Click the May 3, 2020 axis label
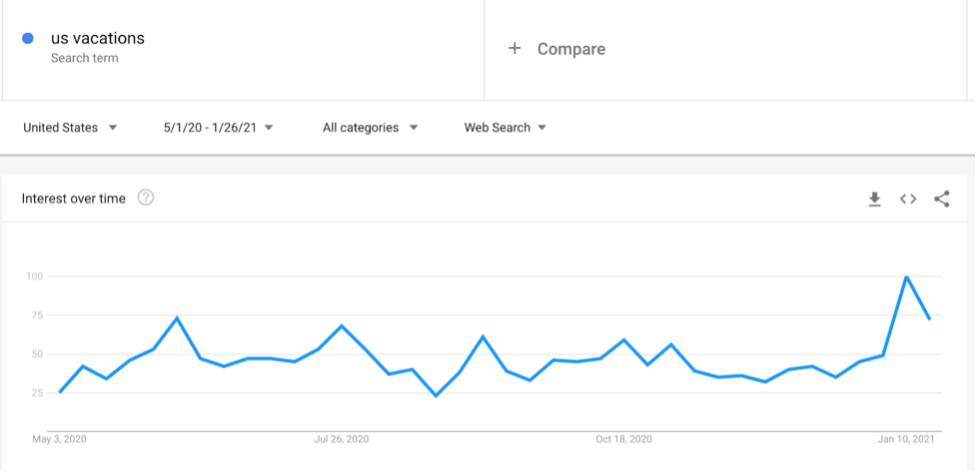979x472 pixels. 59,440
